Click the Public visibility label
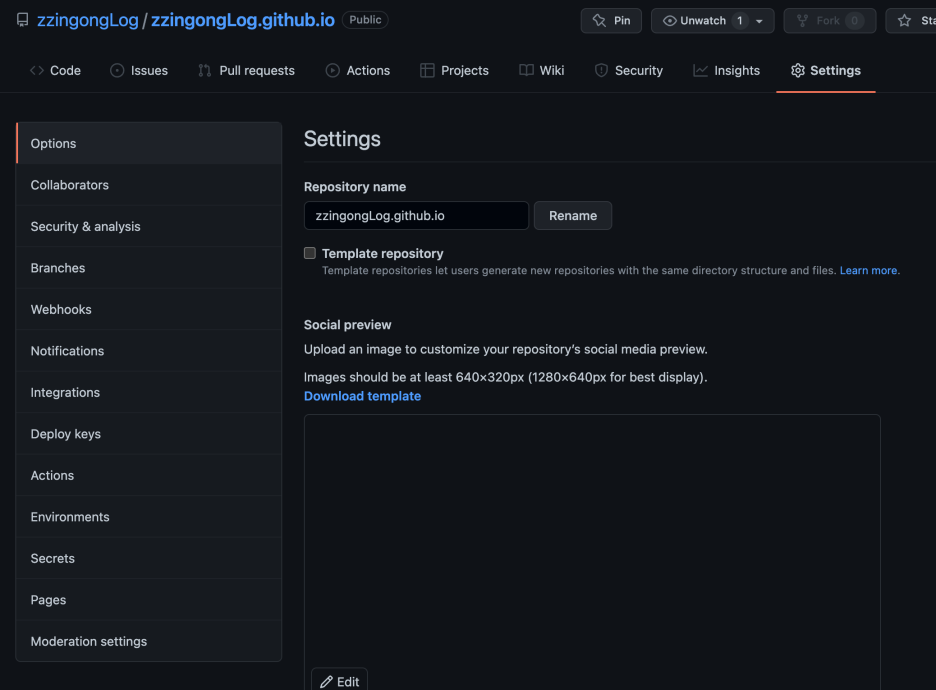This screenshot has width=936, height=690. (x=365, y=20)
